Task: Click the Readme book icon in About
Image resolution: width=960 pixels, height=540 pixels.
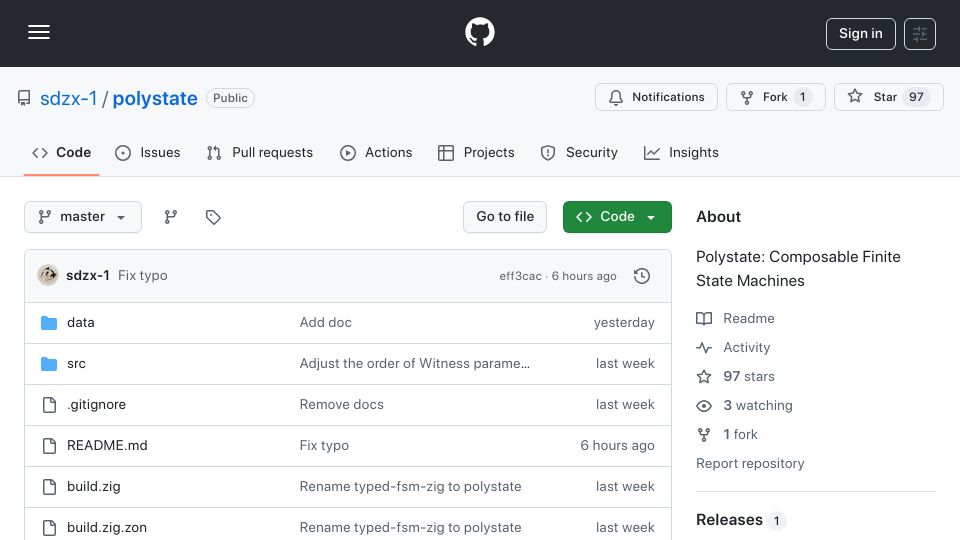Action: pos(704,318)
